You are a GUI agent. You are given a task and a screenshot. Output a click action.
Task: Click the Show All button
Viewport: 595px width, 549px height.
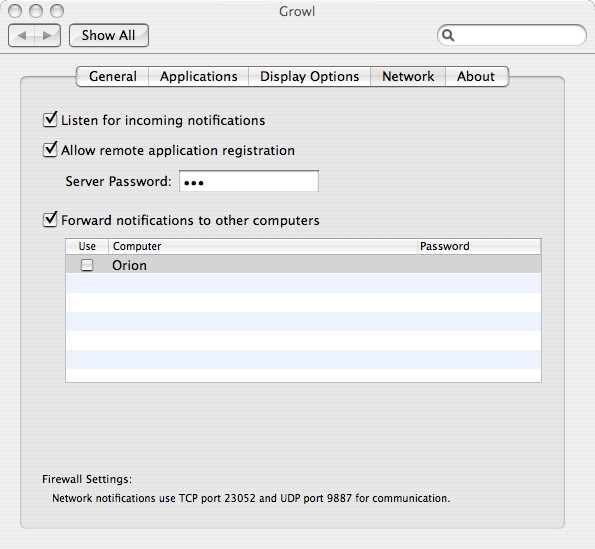(109, 36)
